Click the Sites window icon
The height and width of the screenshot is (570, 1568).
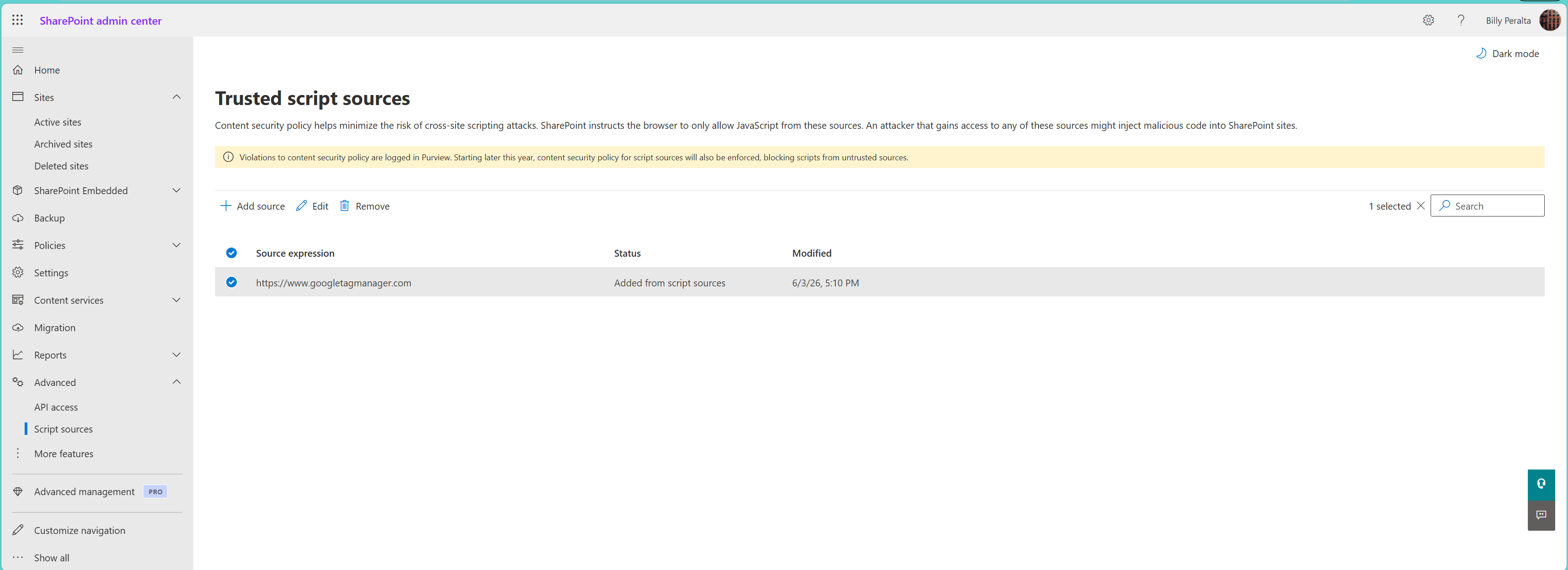pos(18,97)
